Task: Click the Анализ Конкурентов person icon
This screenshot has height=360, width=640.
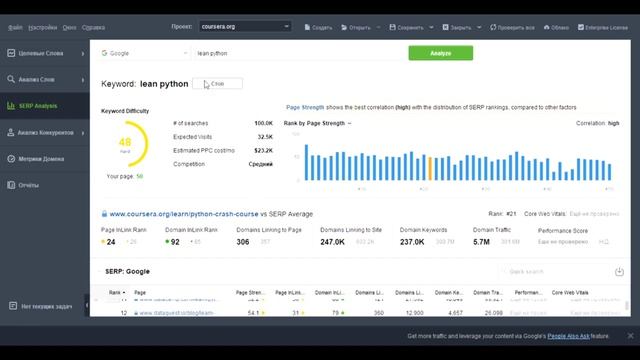Action: coord(11,132)
